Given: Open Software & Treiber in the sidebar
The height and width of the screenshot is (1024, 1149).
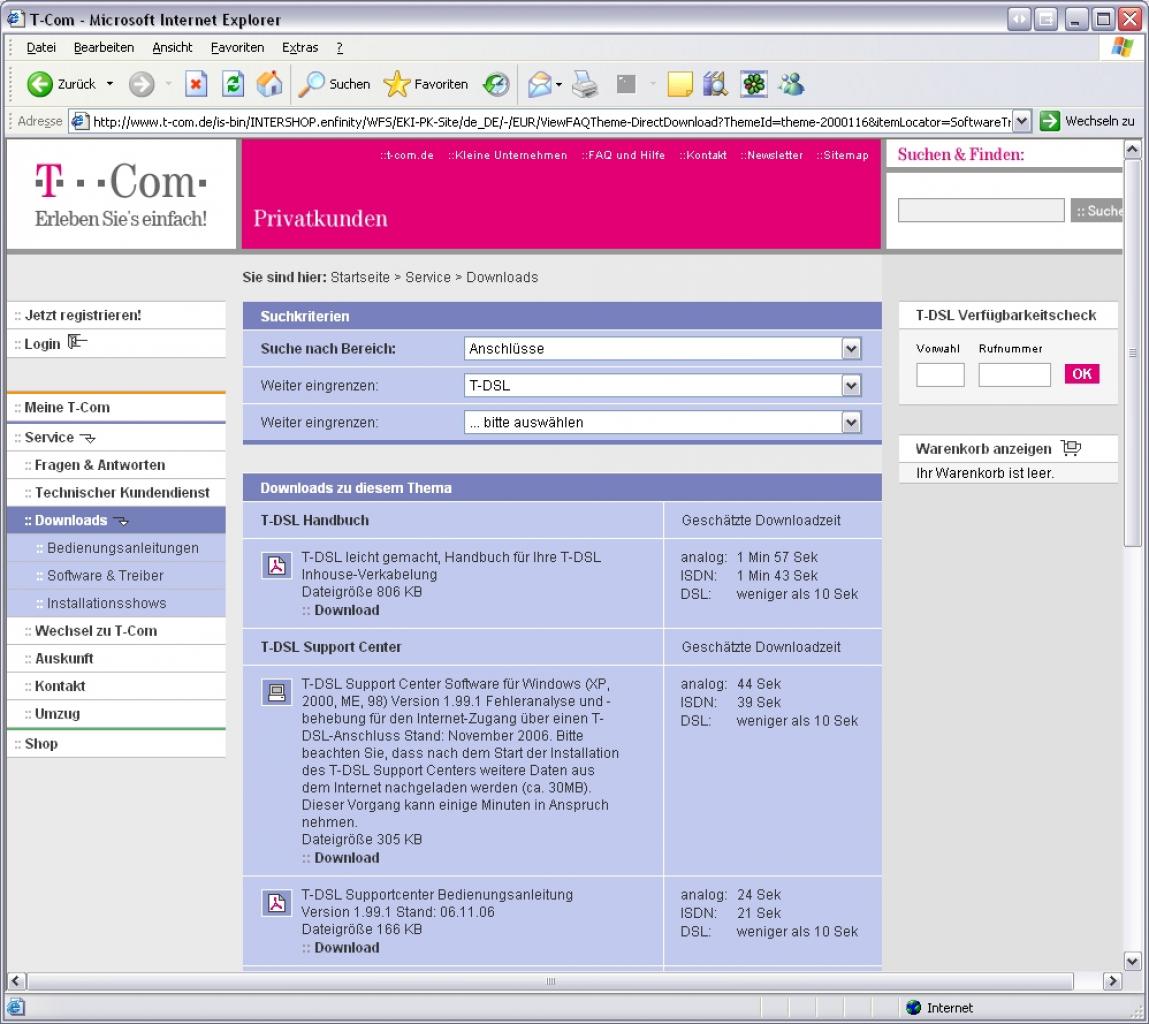Looking at the screenshot, I should point(106,575).
